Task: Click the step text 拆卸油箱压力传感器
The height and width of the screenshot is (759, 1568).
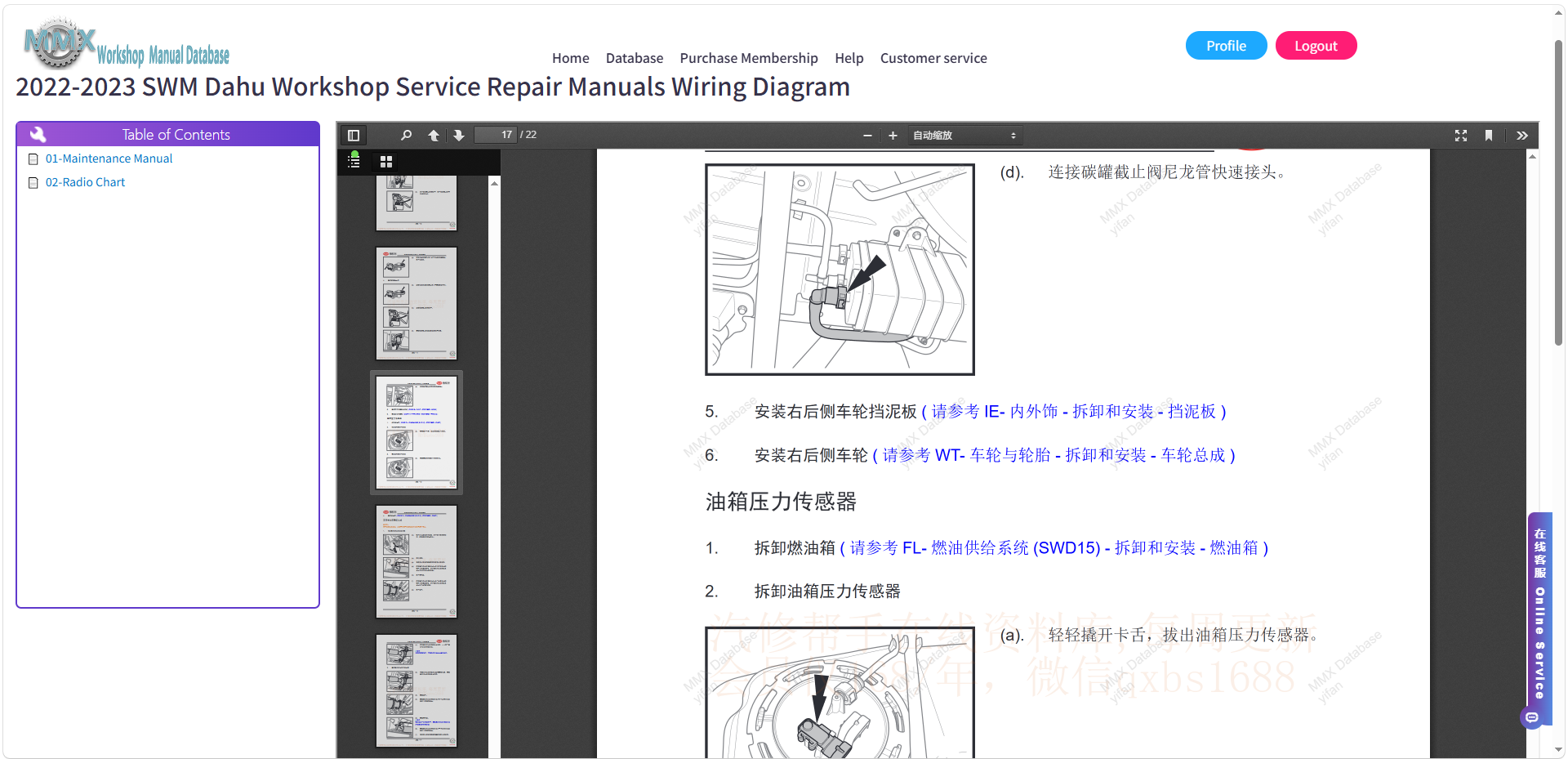Action: tap(826, 592)
